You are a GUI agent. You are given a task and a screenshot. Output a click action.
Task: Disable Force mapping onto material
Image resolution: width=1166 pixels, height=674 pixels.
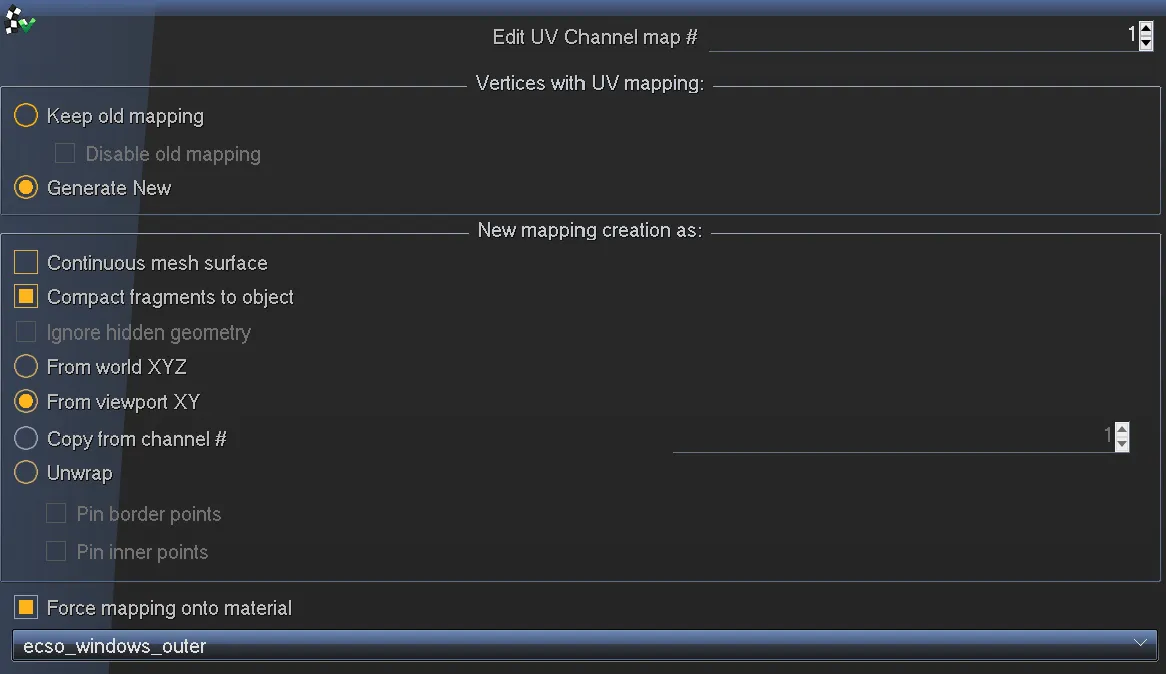26,608
